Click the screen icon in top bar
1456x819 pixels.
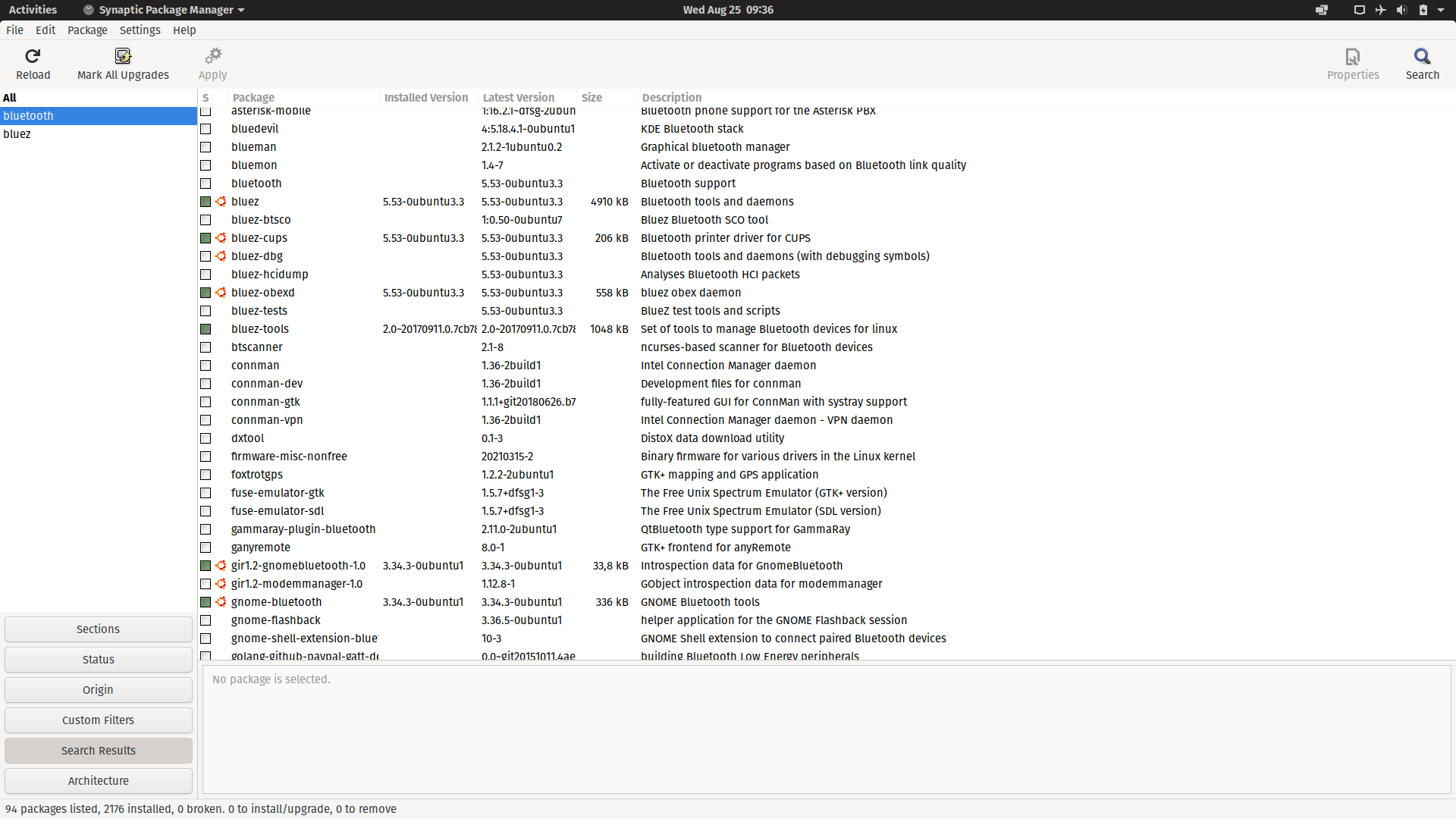coord(1359,10)
